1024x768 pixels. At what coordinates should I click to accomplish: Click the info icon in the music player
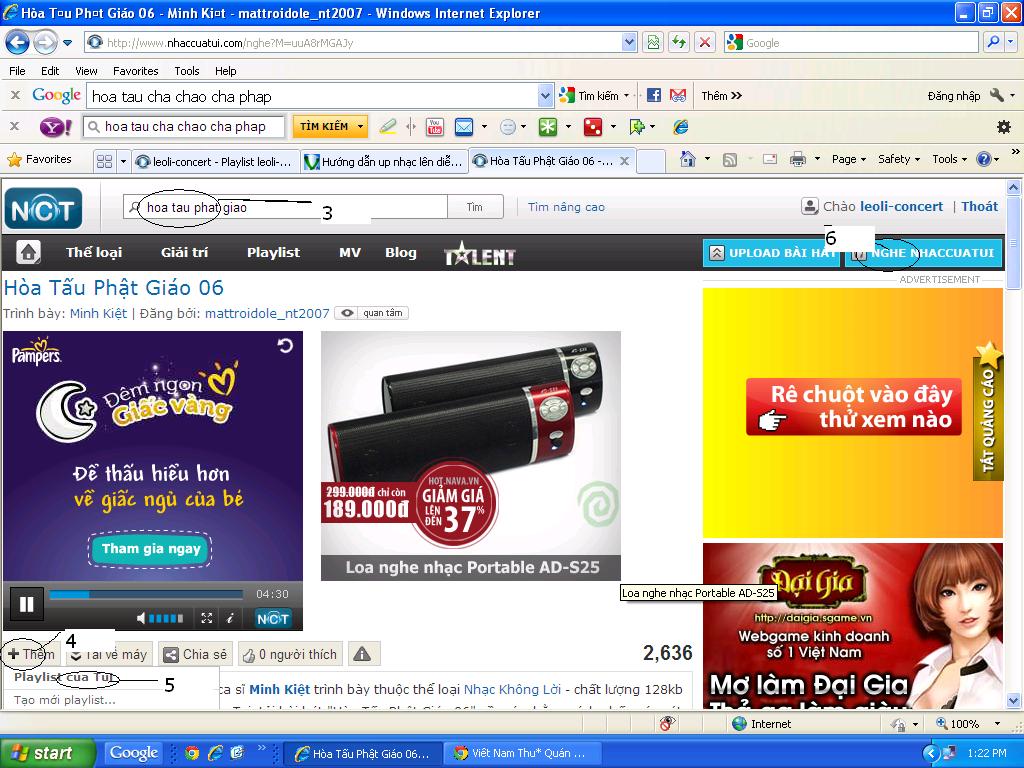tap(230, 618)
